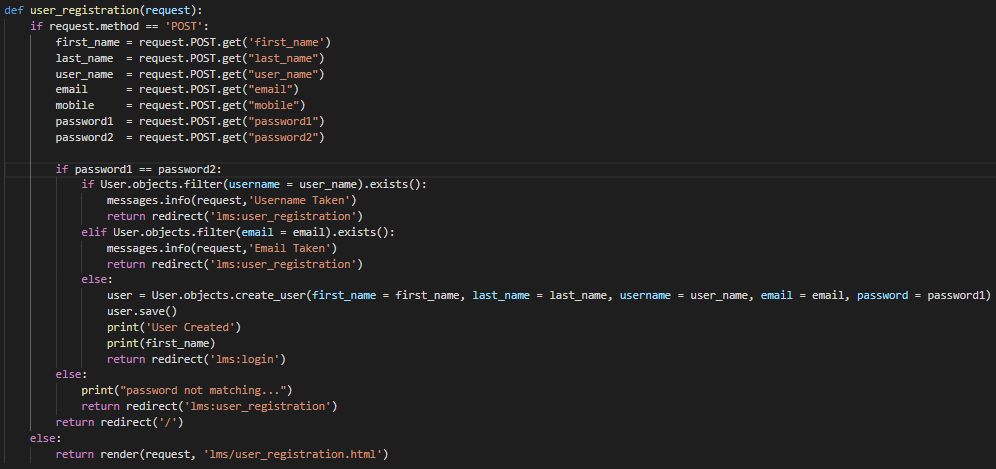
Task: Click the 'lms:login' redirect string
Action: pyautogui.click(x=244, y=360)
